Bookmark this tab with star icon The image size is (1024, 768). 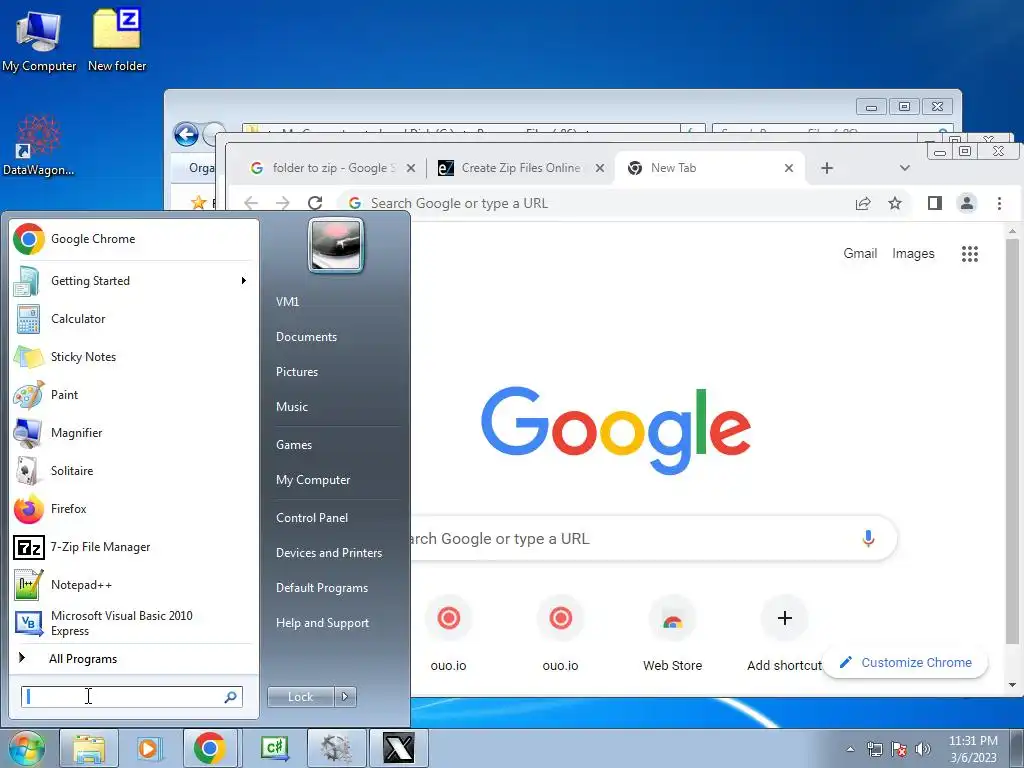[x=895, y=203]
